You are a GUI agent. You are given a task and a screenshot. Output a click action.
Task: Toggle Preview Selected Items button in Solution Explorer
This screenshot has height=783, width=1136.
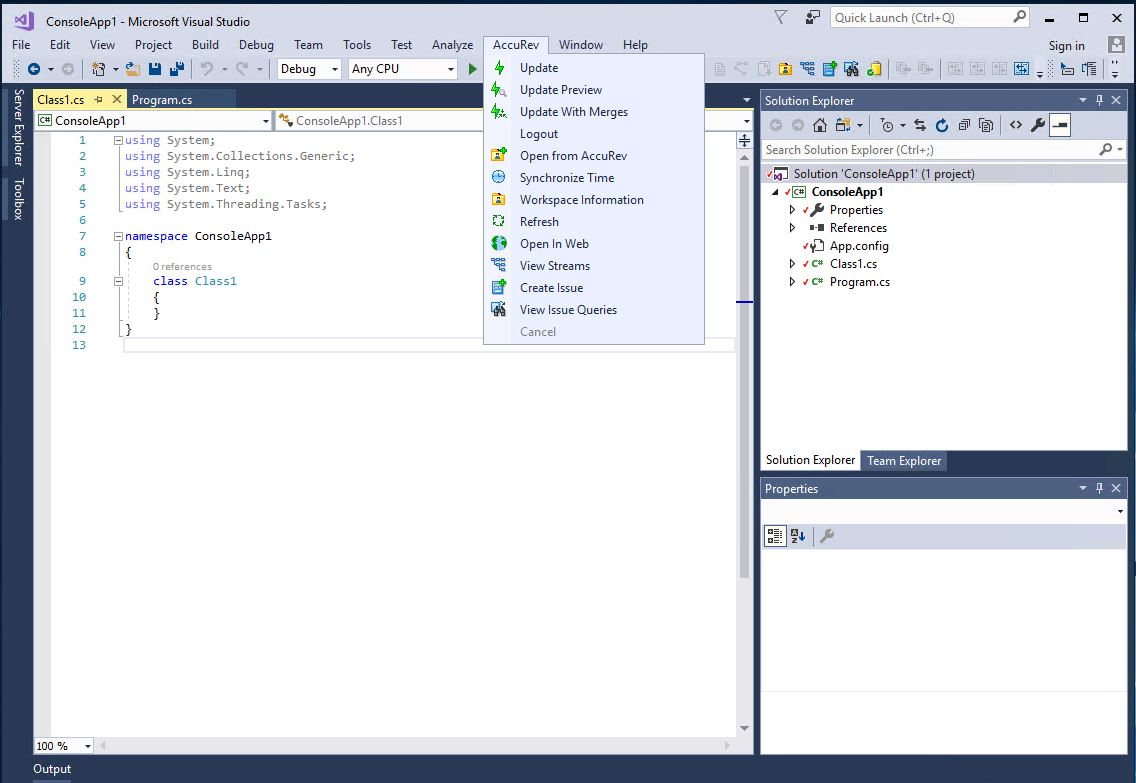click(1060, 125)
